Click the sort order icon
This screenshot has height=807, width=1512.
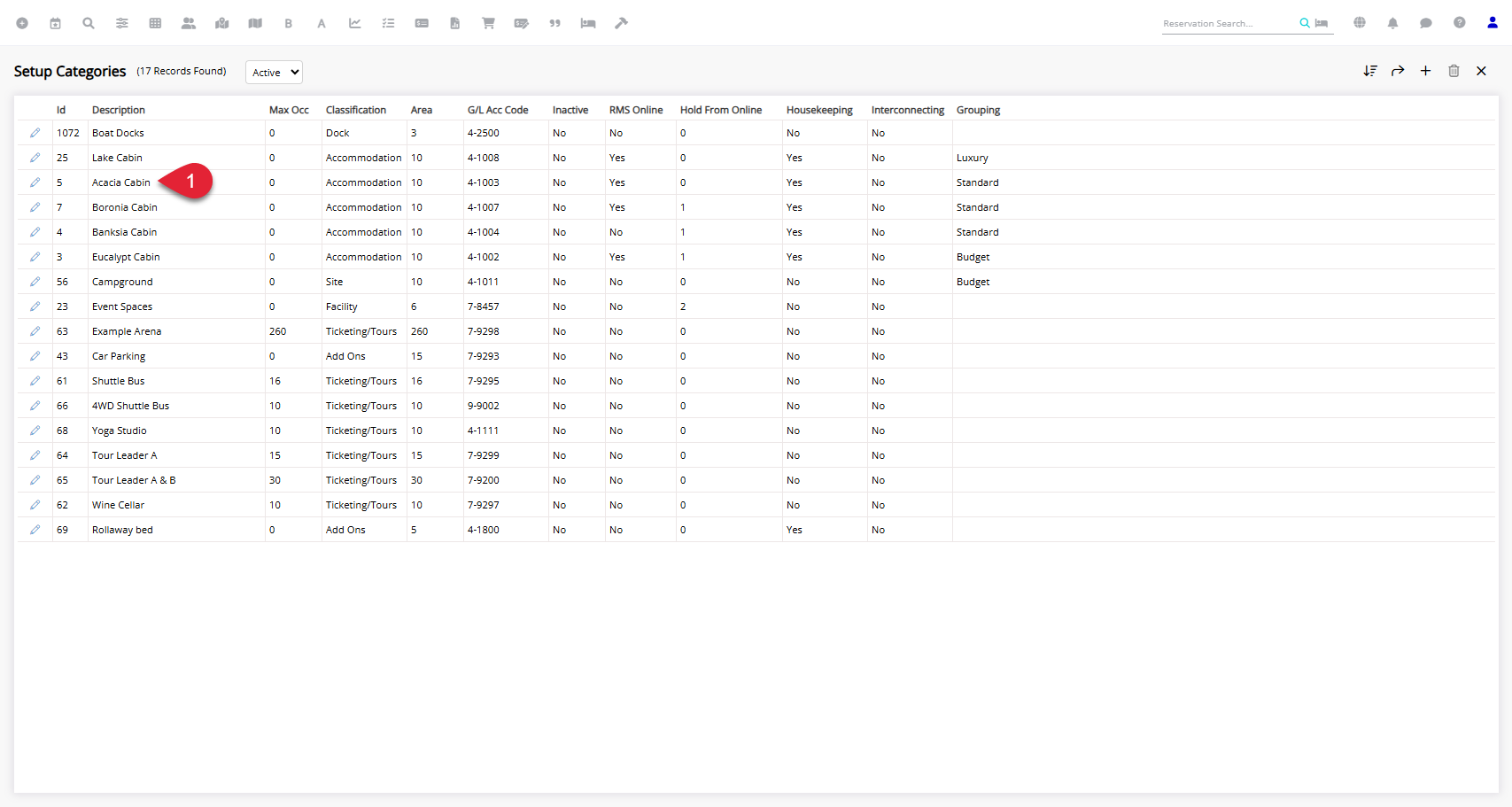coord(1370,71)
